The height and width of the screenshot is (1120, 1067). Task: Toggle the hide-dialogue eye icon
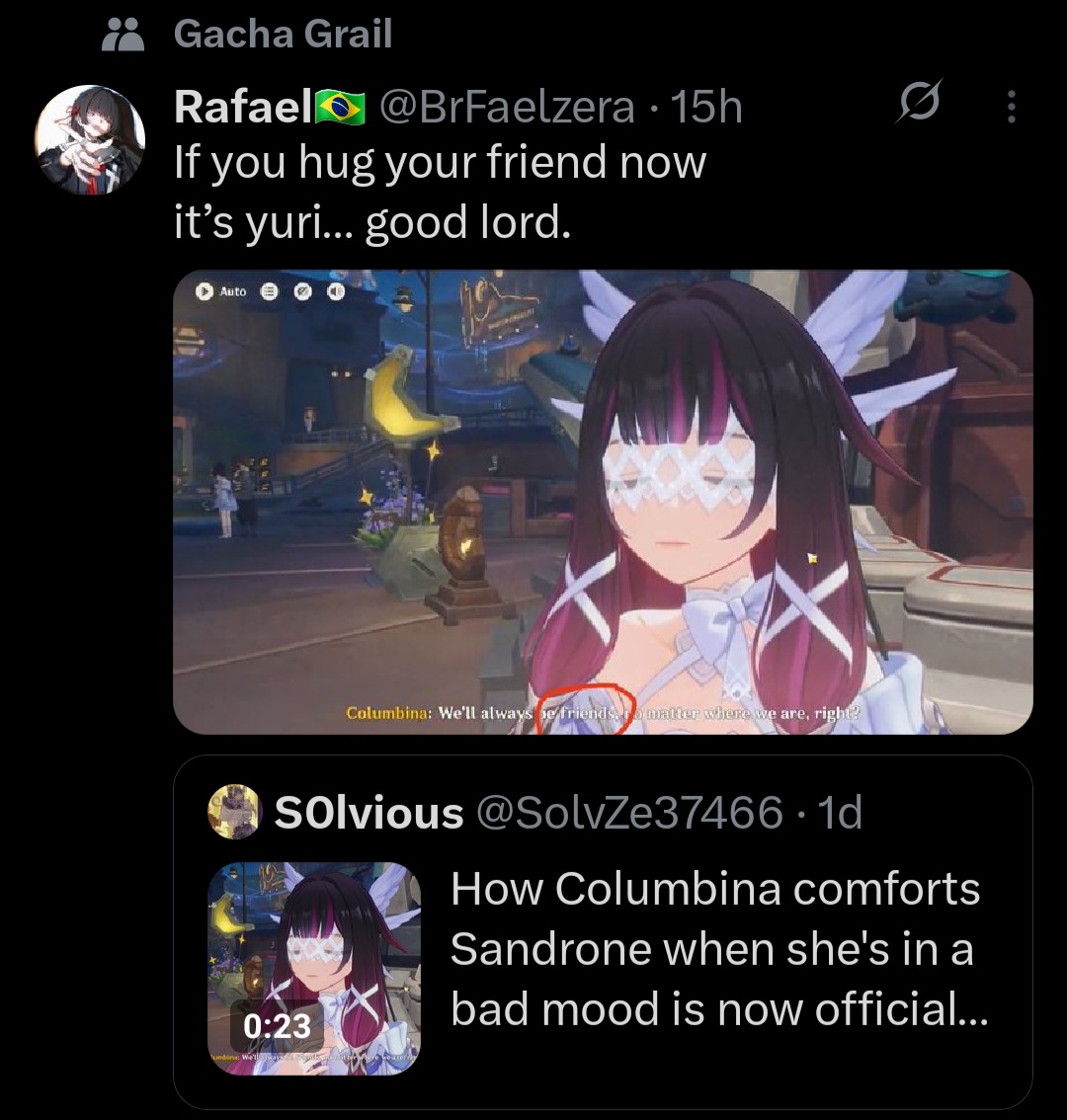(x=303, y=291)
